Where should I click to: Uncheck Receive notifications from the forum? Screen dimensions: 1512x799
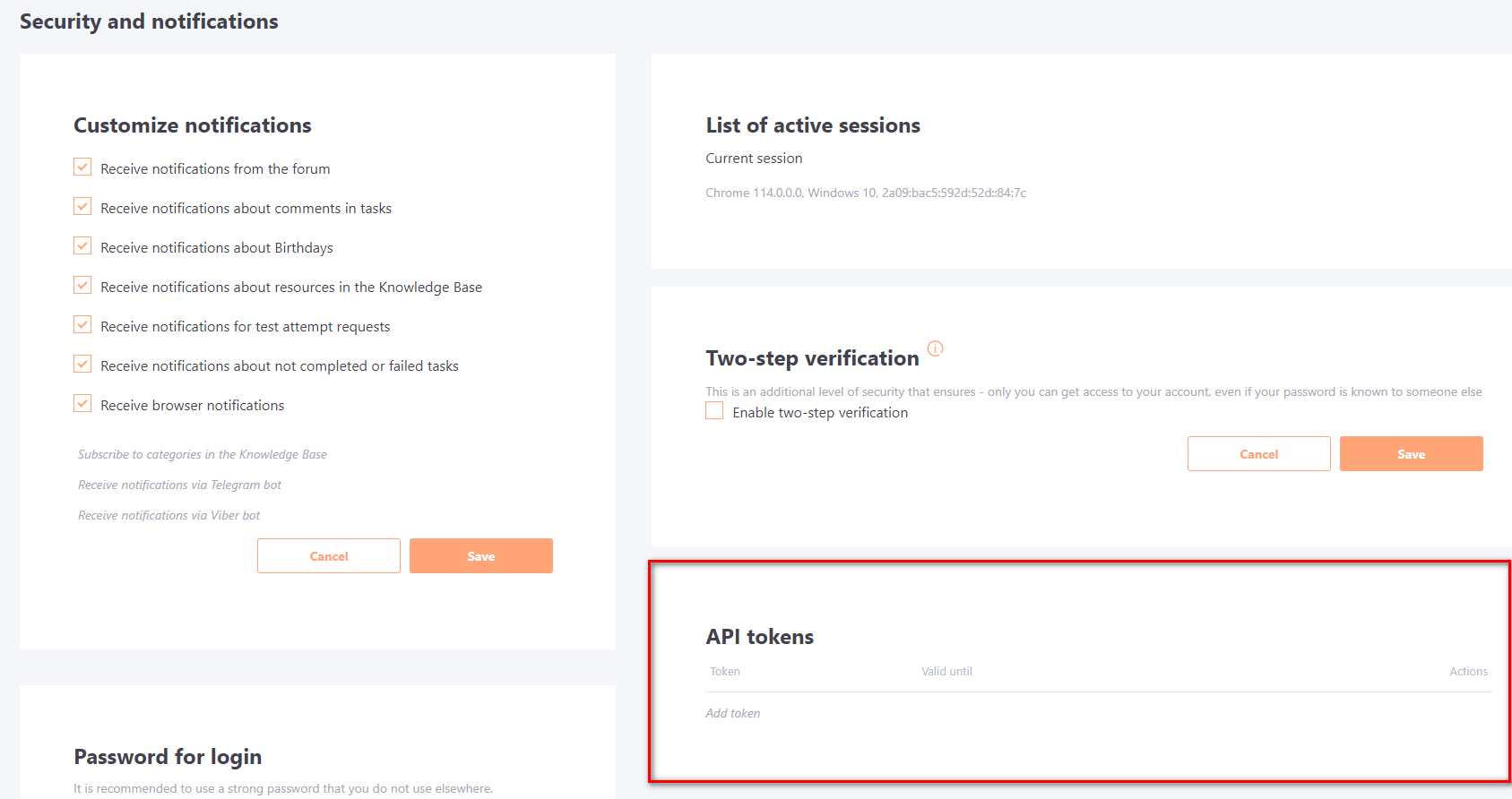[82, 168]
